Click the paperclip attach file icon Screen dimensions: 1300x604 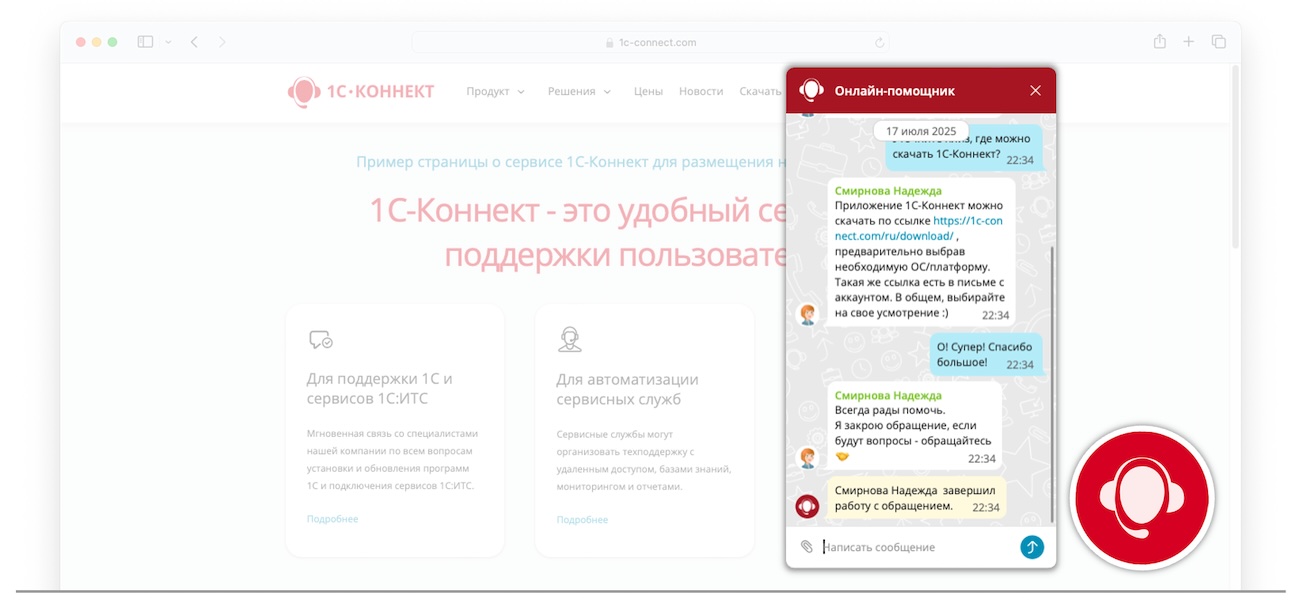pyautogui.click(x=806, y=547)
